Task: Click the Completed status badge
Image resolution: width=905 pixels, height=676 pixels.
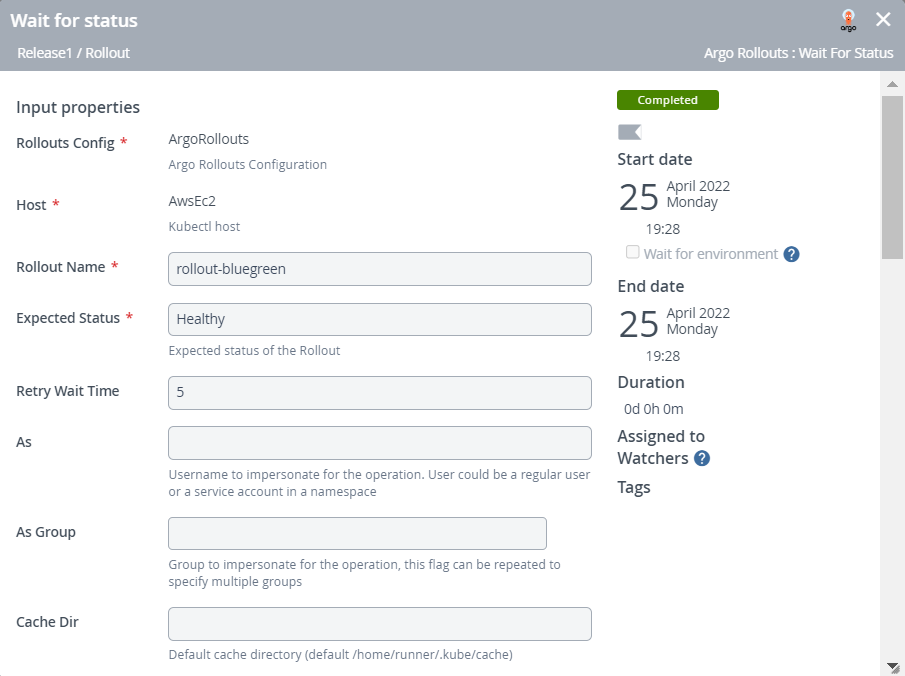Action: [x=667, y=100]
